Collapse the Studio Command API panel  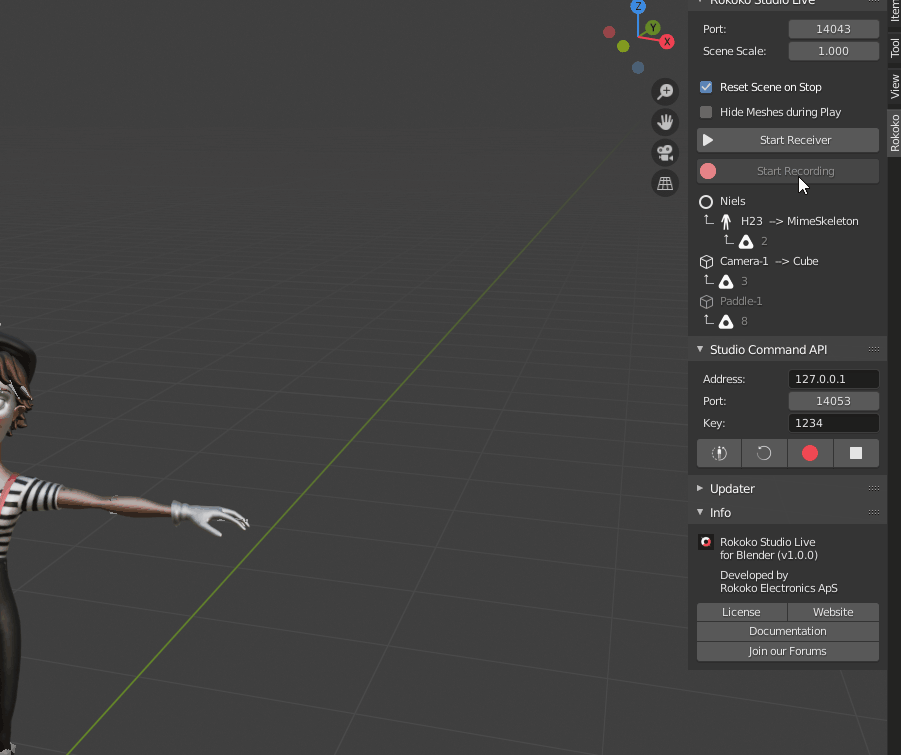[700, 349]
